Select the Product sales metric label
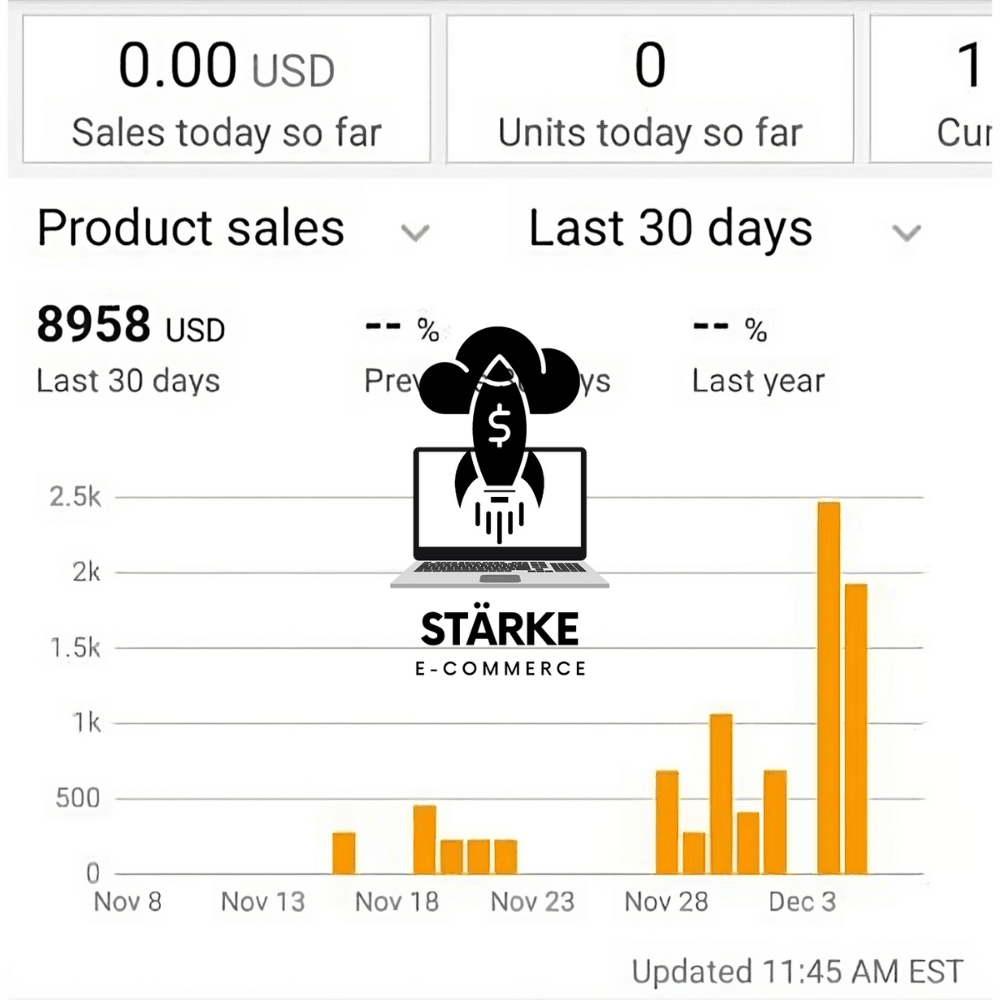 point(191,228)
